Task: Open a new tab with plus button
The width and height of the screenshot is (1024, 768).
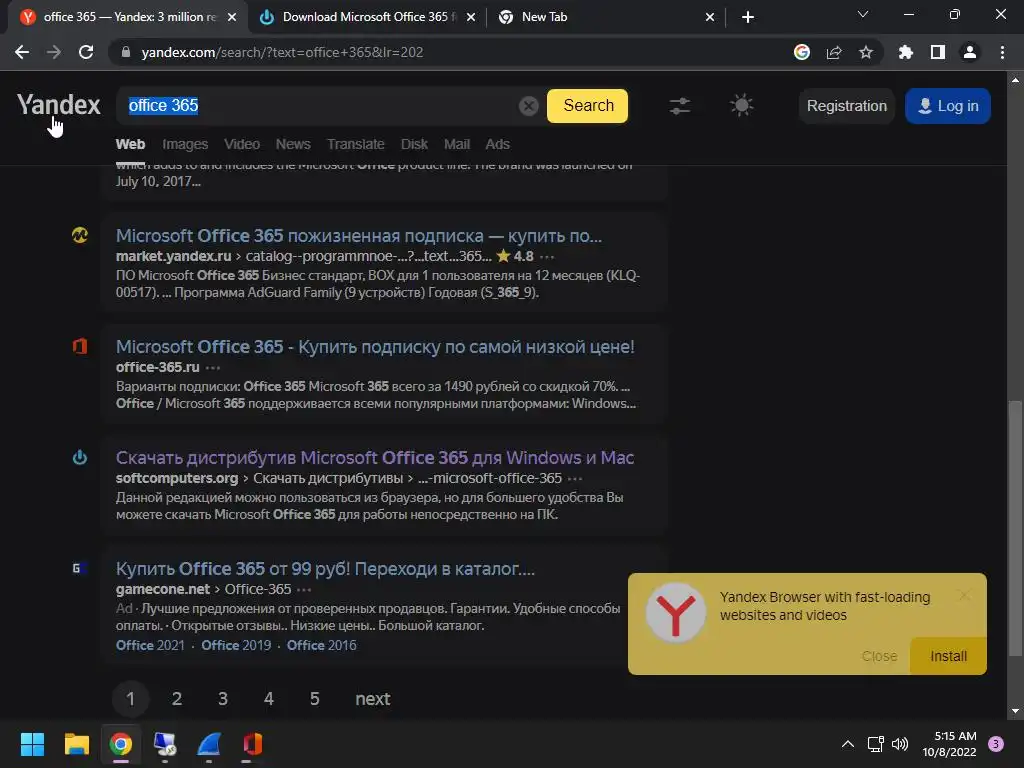Action: (x=748, y=17)
